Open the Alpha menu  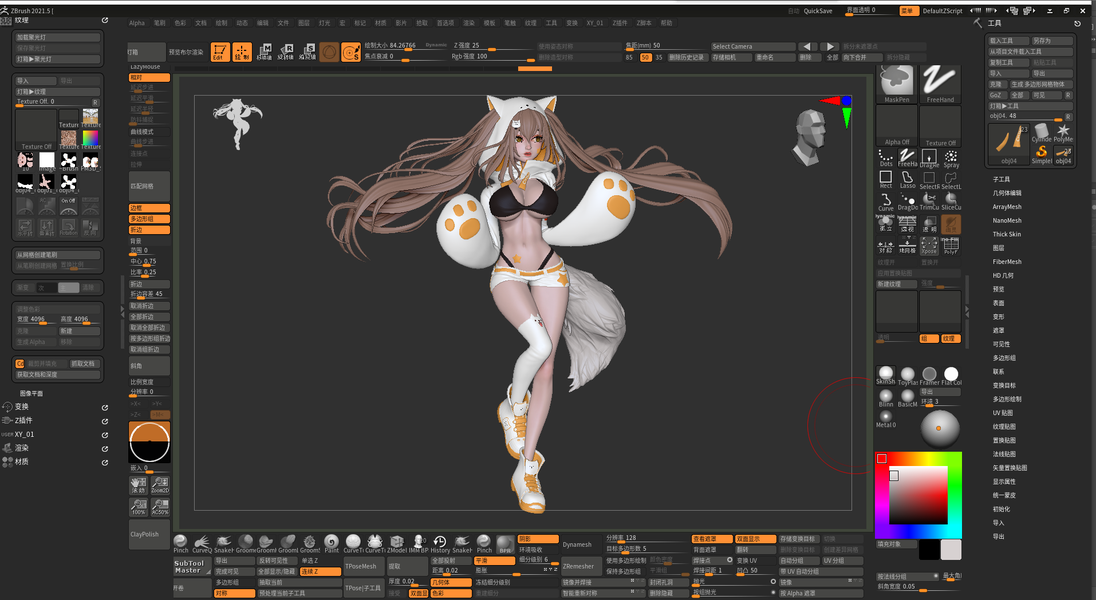(136, 23)
